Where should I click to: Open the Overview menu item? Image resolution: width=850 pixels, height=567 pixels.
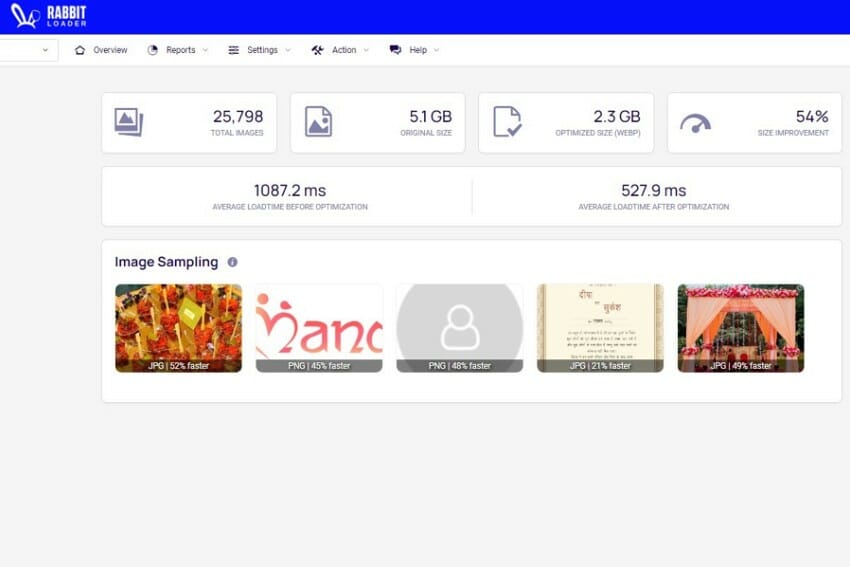coord(101,50)
